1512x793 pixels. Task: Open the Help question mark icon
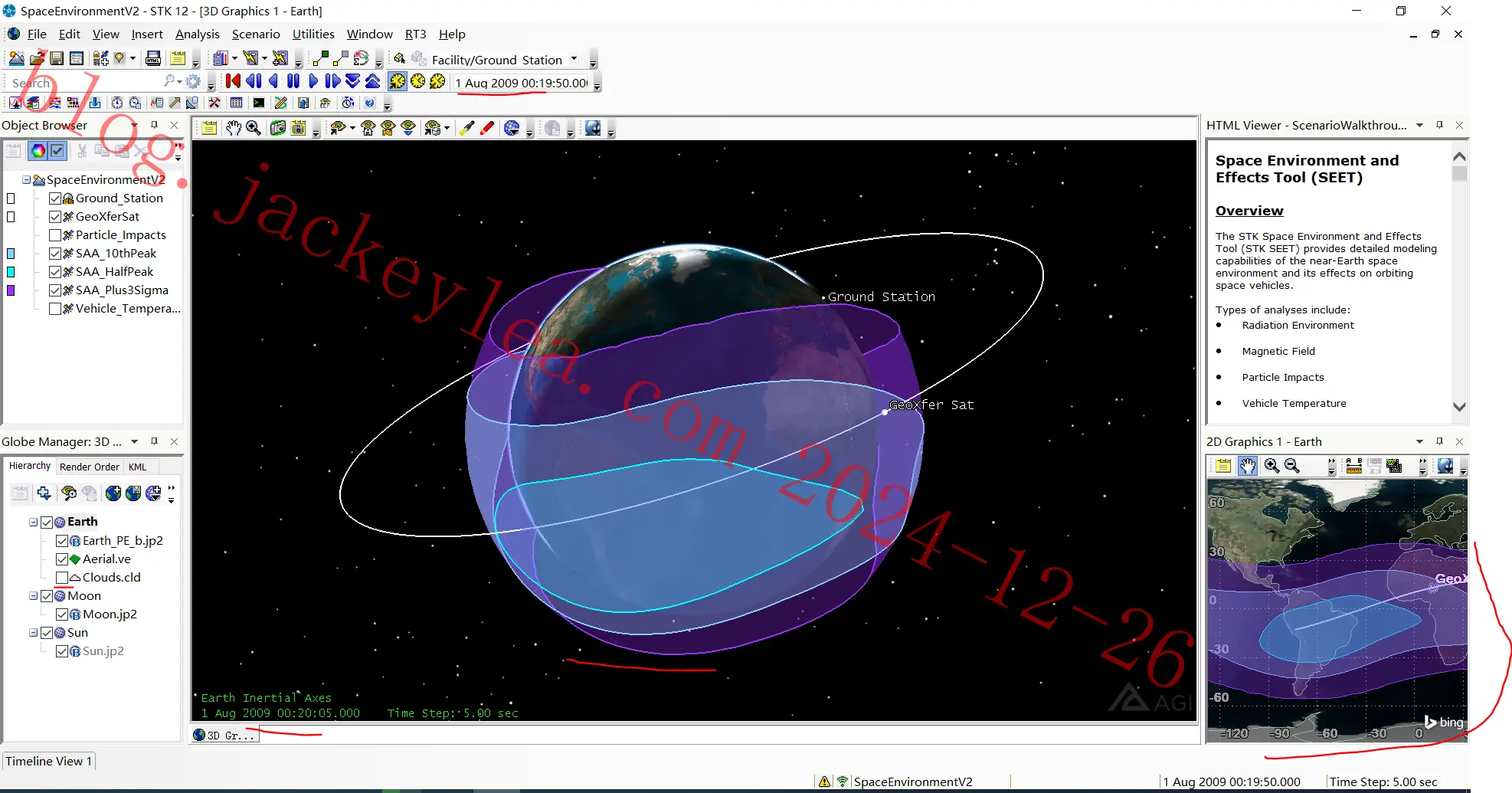[x=370, y=103]
